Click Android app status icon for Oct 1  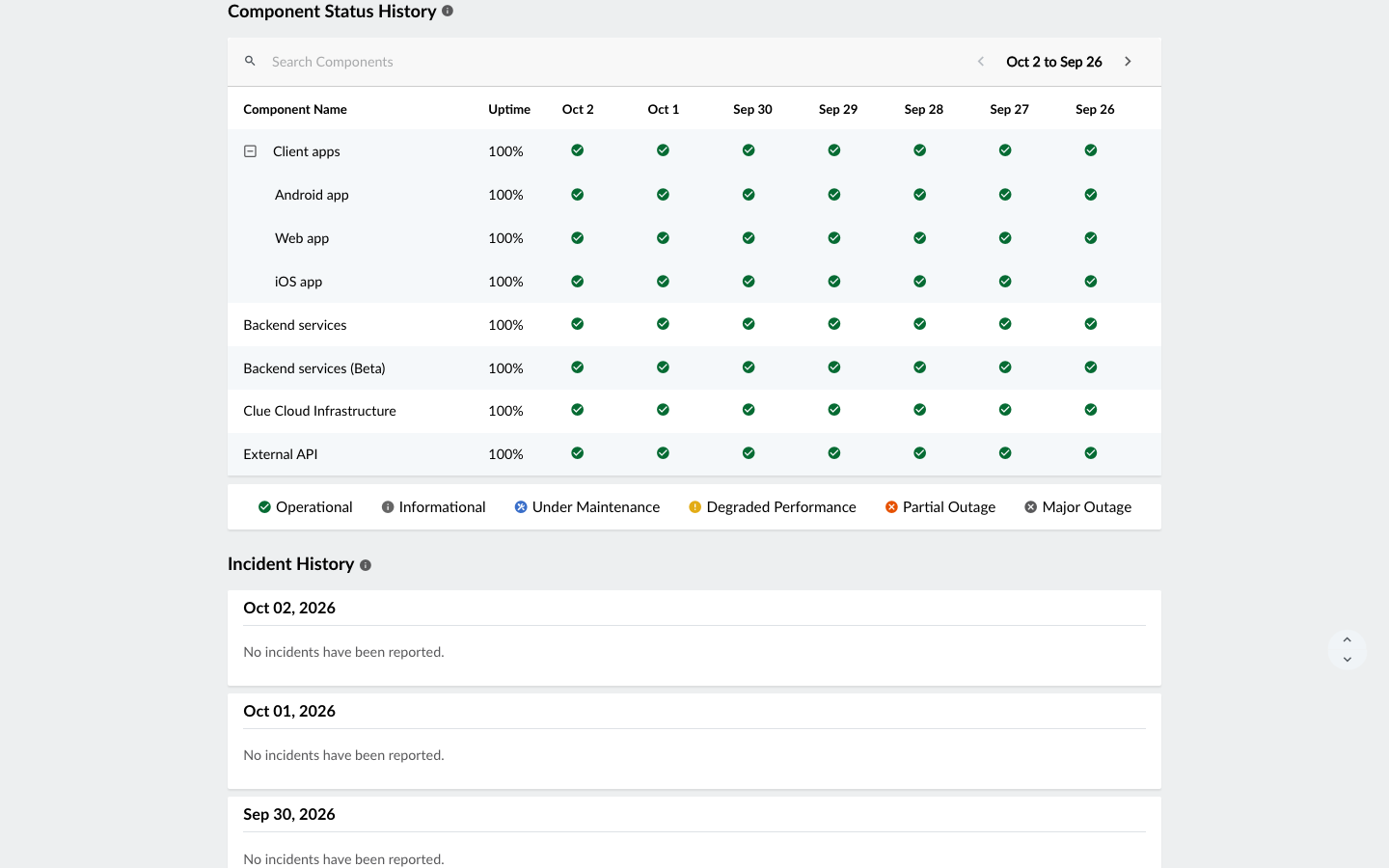coord(664,195)
